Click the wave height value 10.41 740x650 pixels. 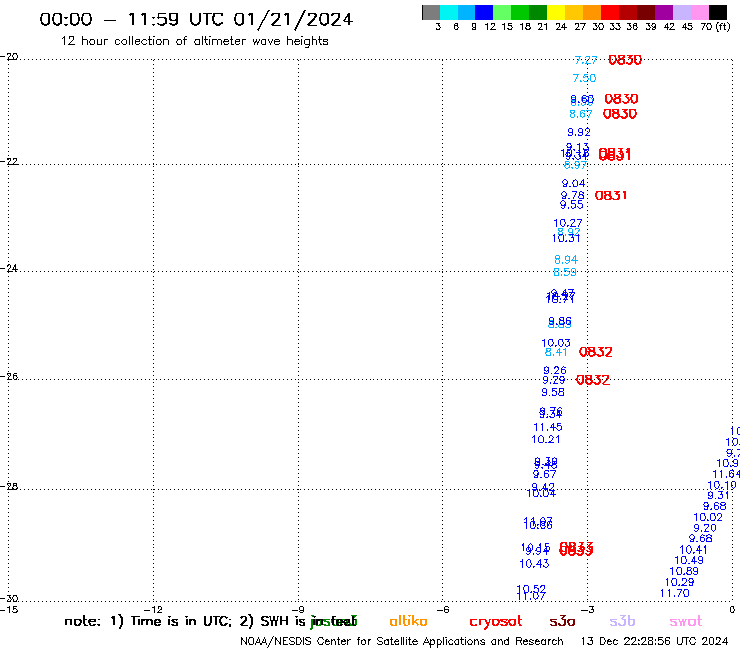(693, 550)
